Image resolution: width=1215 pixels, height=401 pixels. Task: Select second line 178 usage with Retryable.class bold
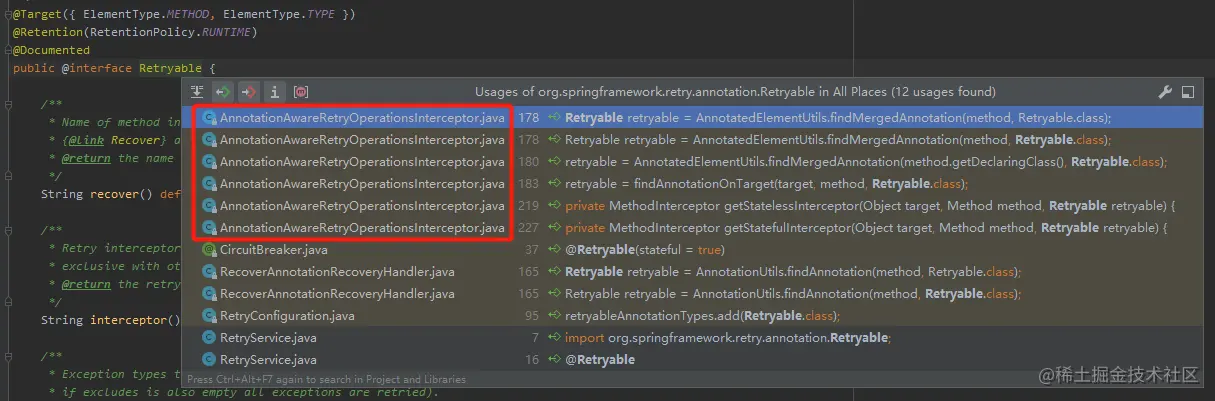(692, 140)
